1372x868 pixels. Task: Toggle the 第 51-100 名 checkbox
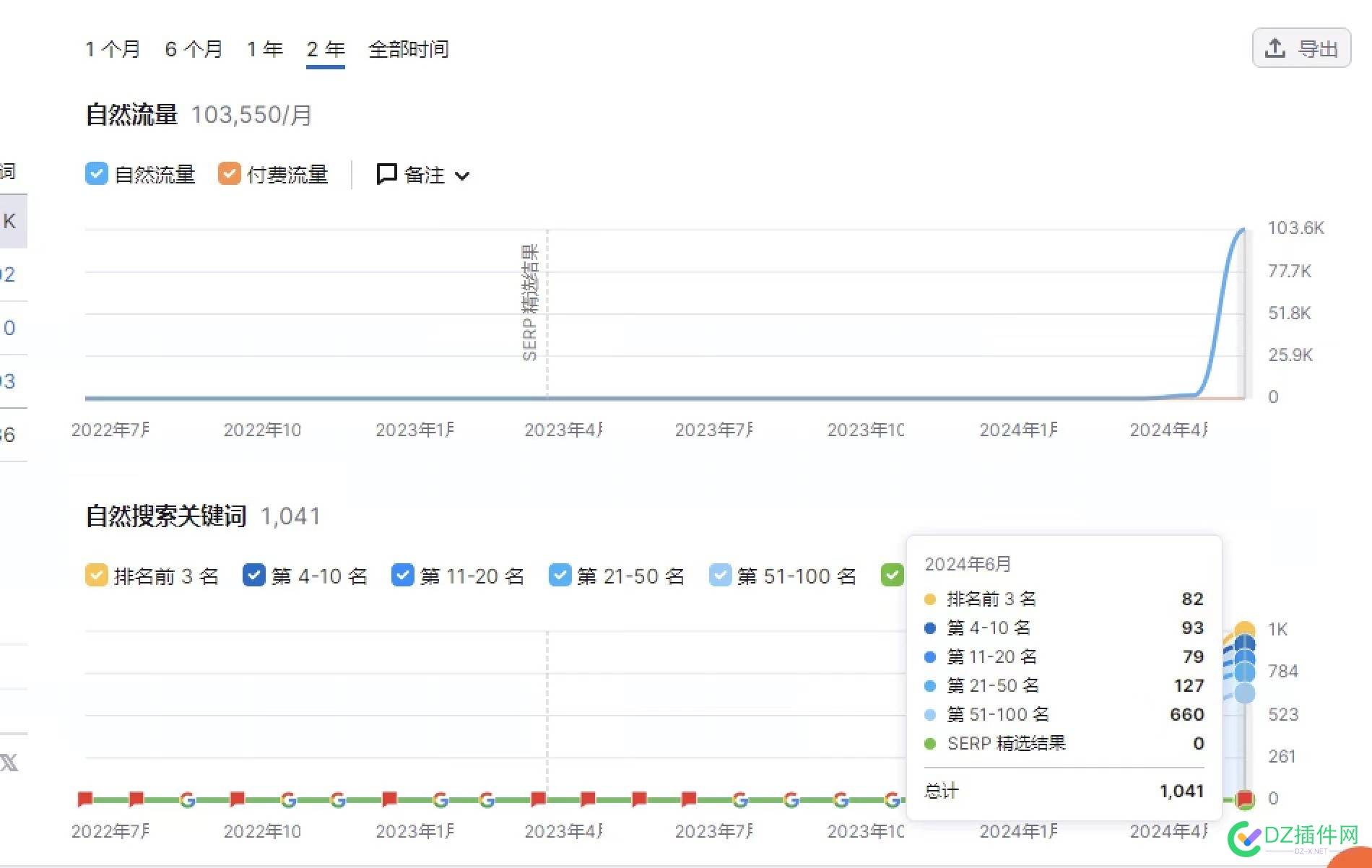pyautogui.click(x=721, y=576)
